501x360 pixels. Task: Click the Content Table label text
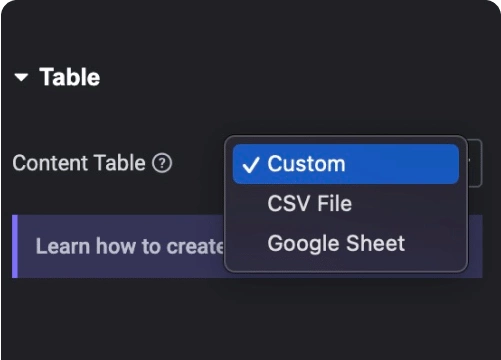tap(79, 163)
